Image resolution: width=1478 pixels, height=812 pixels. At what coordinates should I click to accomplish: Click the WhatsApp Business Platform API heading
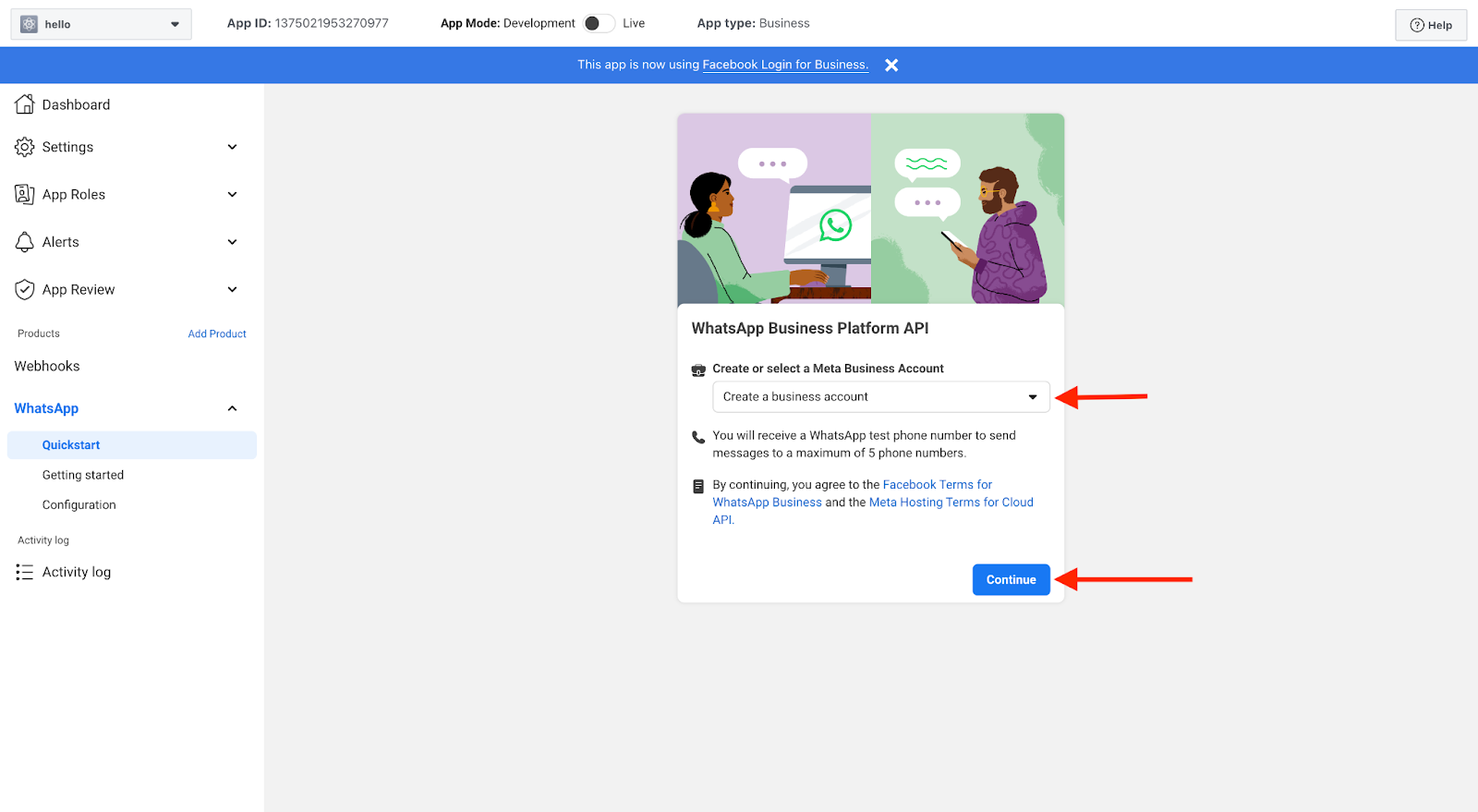810,328
